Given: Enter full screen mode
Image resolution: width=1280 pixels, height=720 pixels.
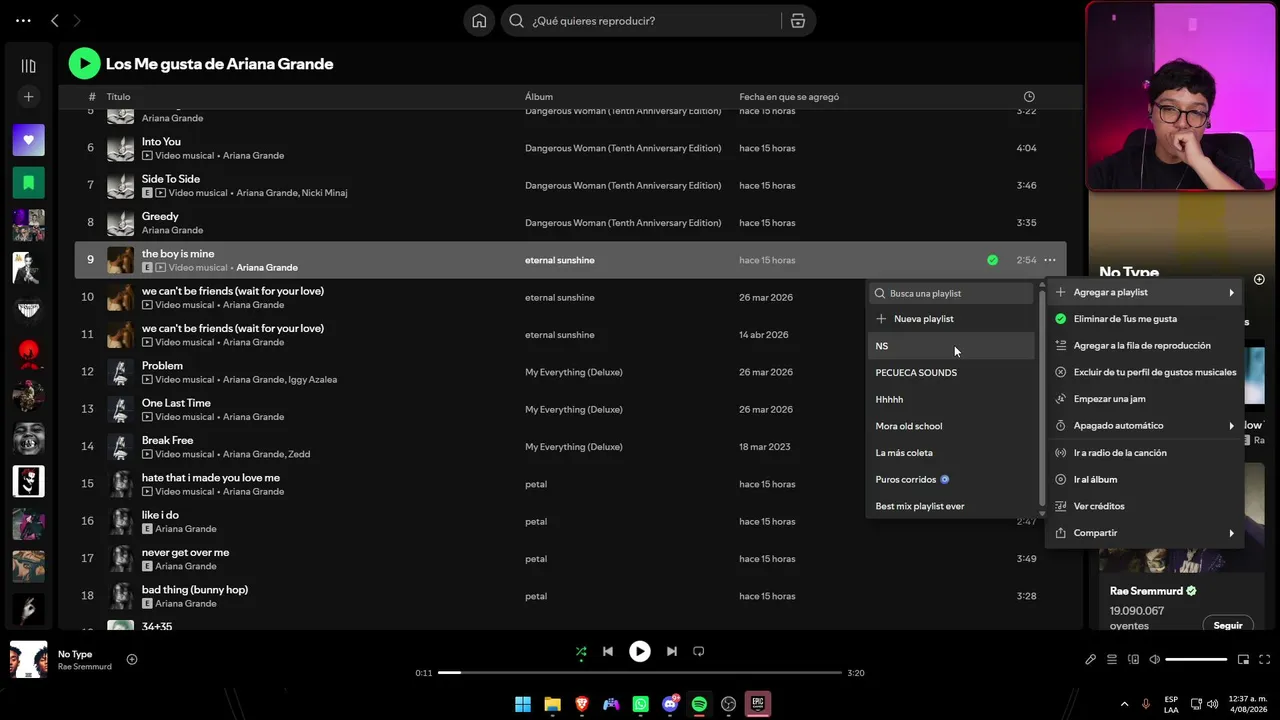Looking at the screenshot, I should 1265,660.
